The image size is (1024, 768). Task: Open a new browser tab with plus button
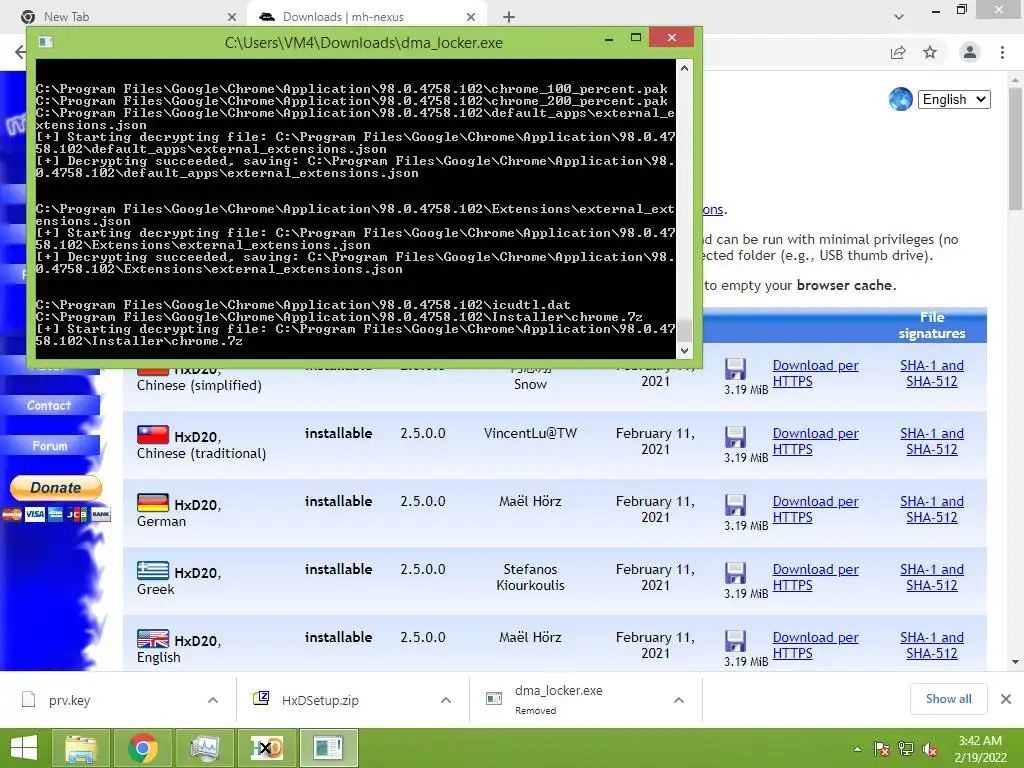(x=509, y=17)
